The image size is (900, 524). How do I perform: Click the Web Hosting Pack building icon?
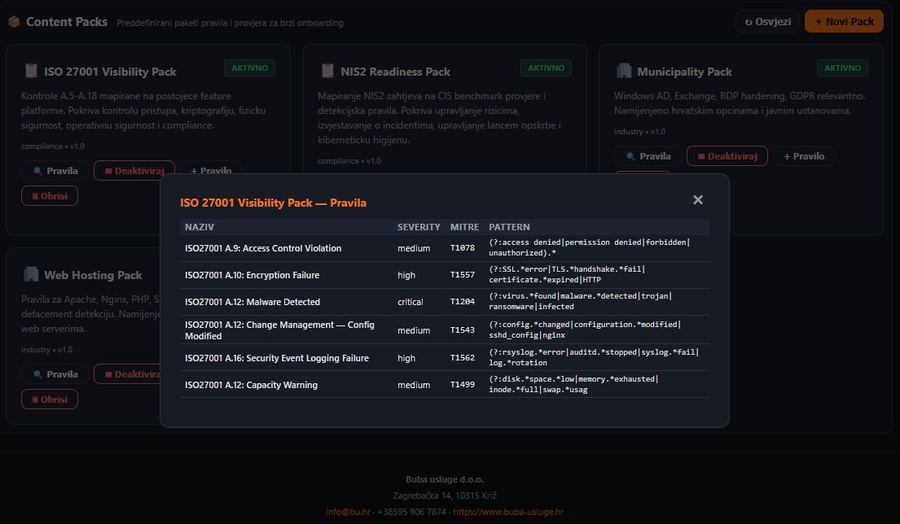31,275
